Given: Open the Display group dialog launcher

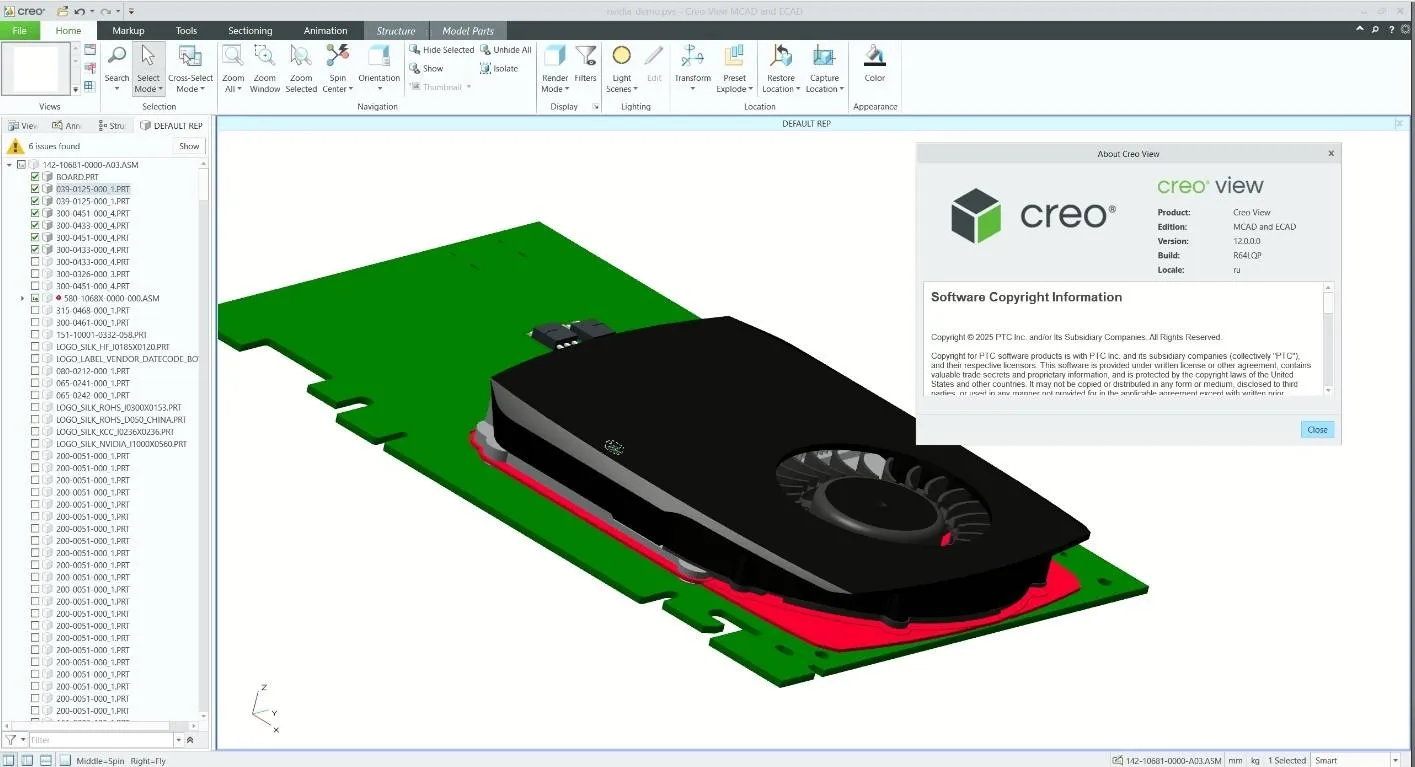Looking at the screenshot, I should pyautogui.click(x=596, y=107).
